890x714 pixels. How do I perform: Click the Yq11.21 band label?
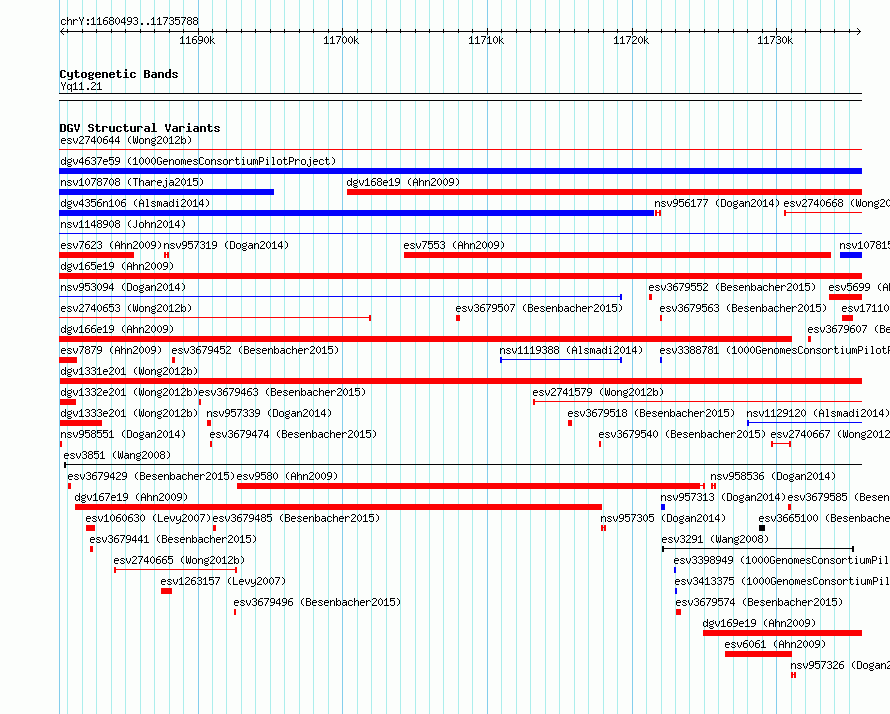pyautogui.click(x=81, y=86)
